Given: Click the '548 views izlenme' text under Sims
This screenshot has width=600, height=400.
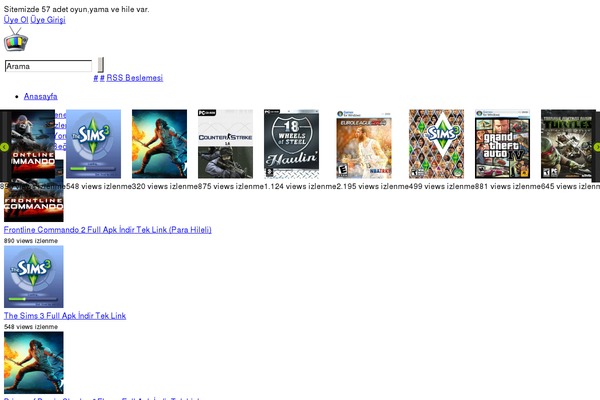Looking at the screenshot, I should [x=31, y=327].
